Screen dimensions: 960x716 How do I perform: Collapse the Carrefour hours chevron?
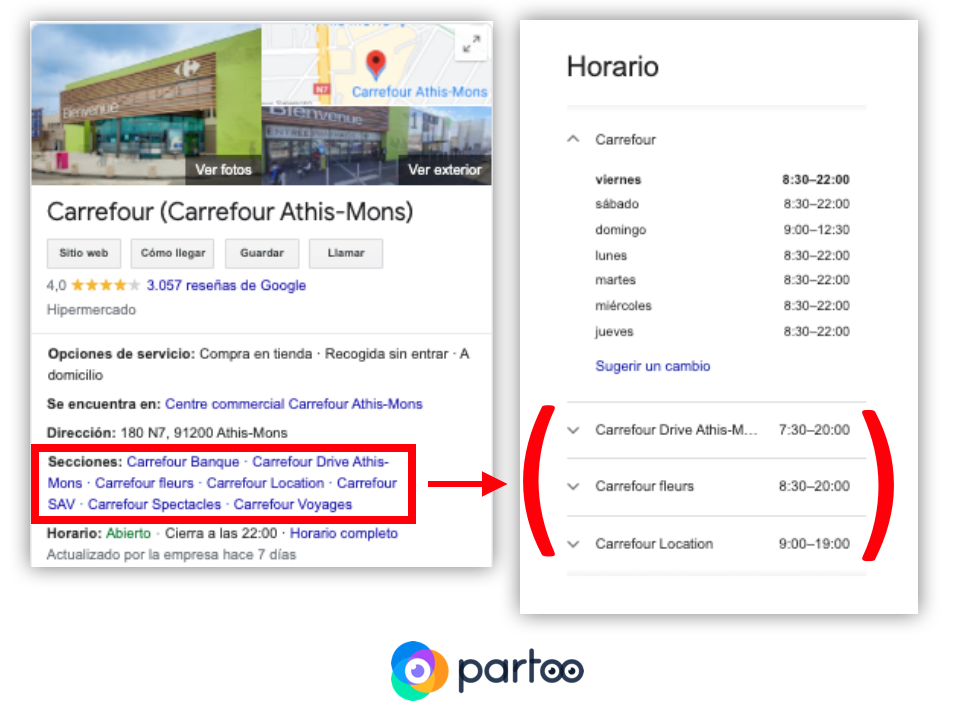coord(573,140)
